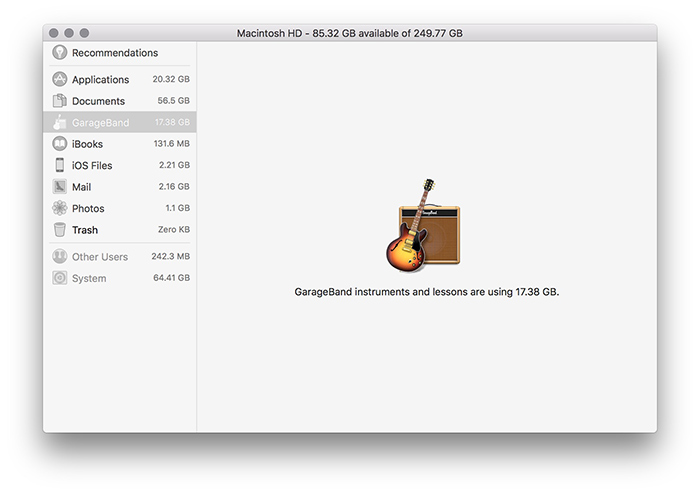Viewport: 700px width, 494px height.
Task: Close the storage management window
Action: tap(54, 33)
